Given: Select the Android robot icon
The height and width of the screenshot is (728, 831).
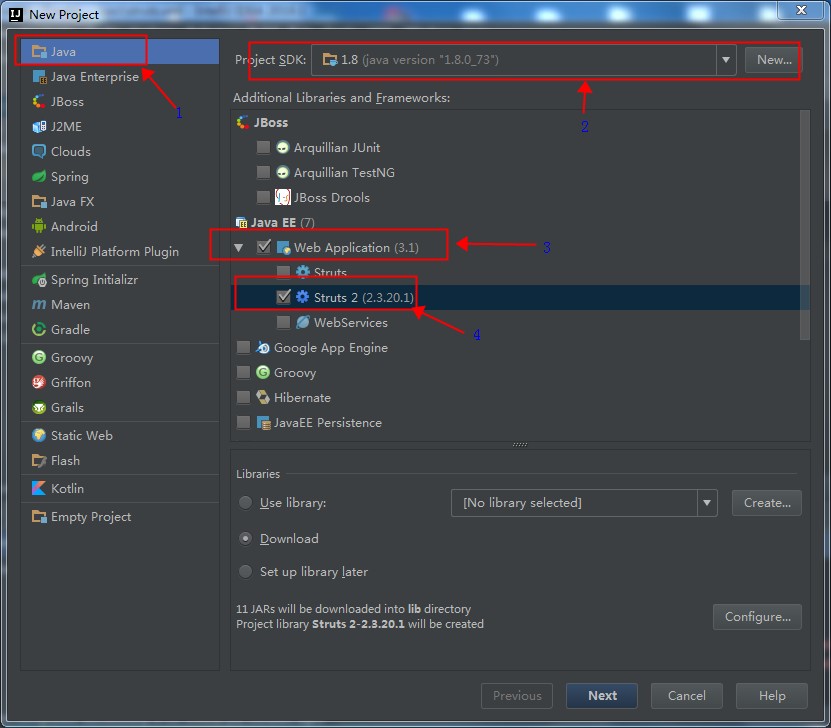Looking at the screenshot, I should [39, 226].
